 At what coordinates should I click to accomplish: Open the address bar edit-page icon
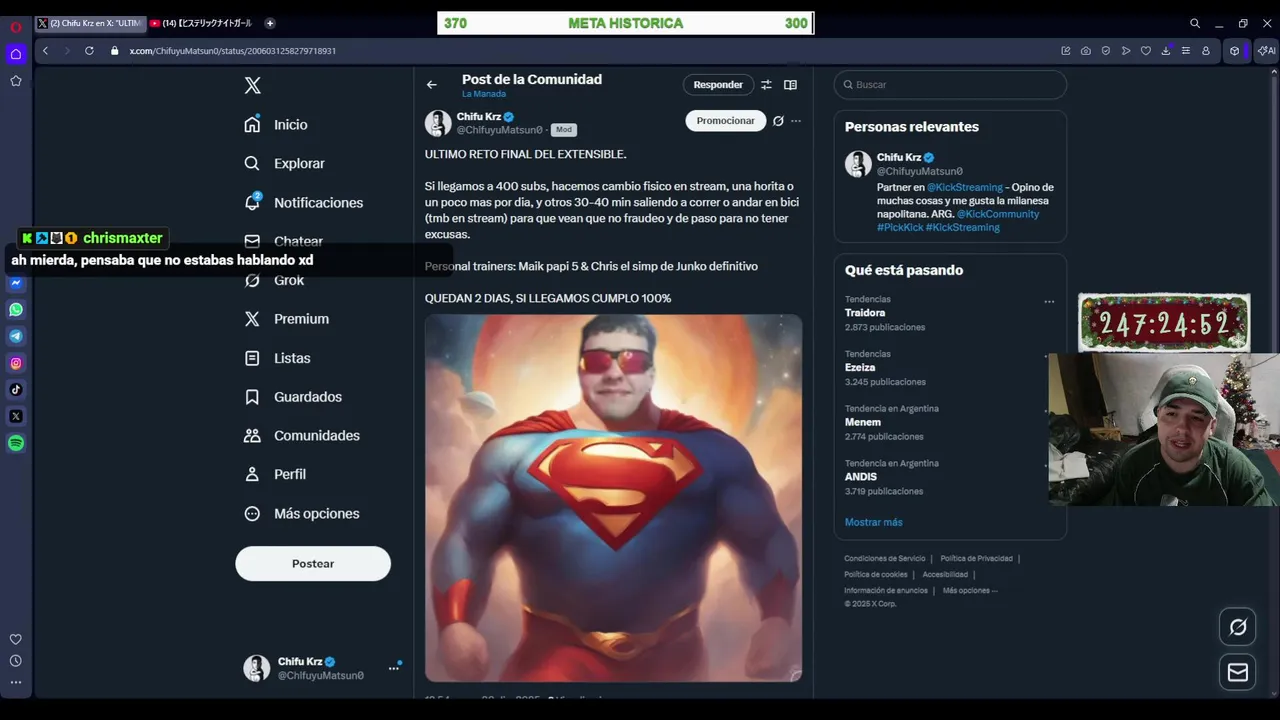coord(1066,51)
